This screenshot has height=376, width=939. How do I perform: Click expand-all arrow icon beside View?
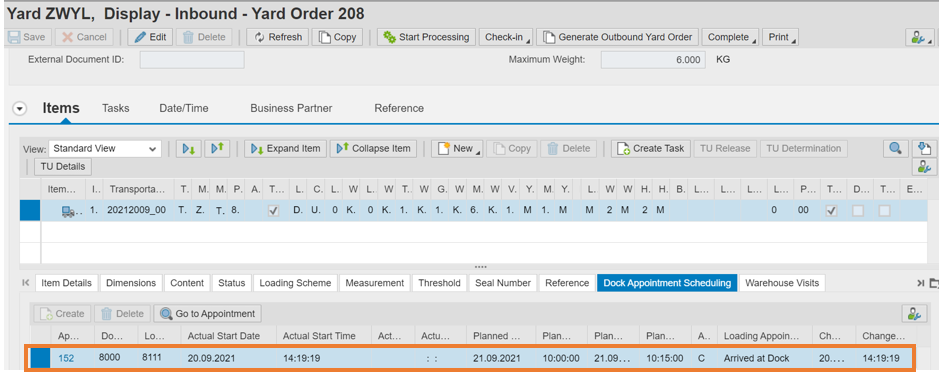[188, 148]
